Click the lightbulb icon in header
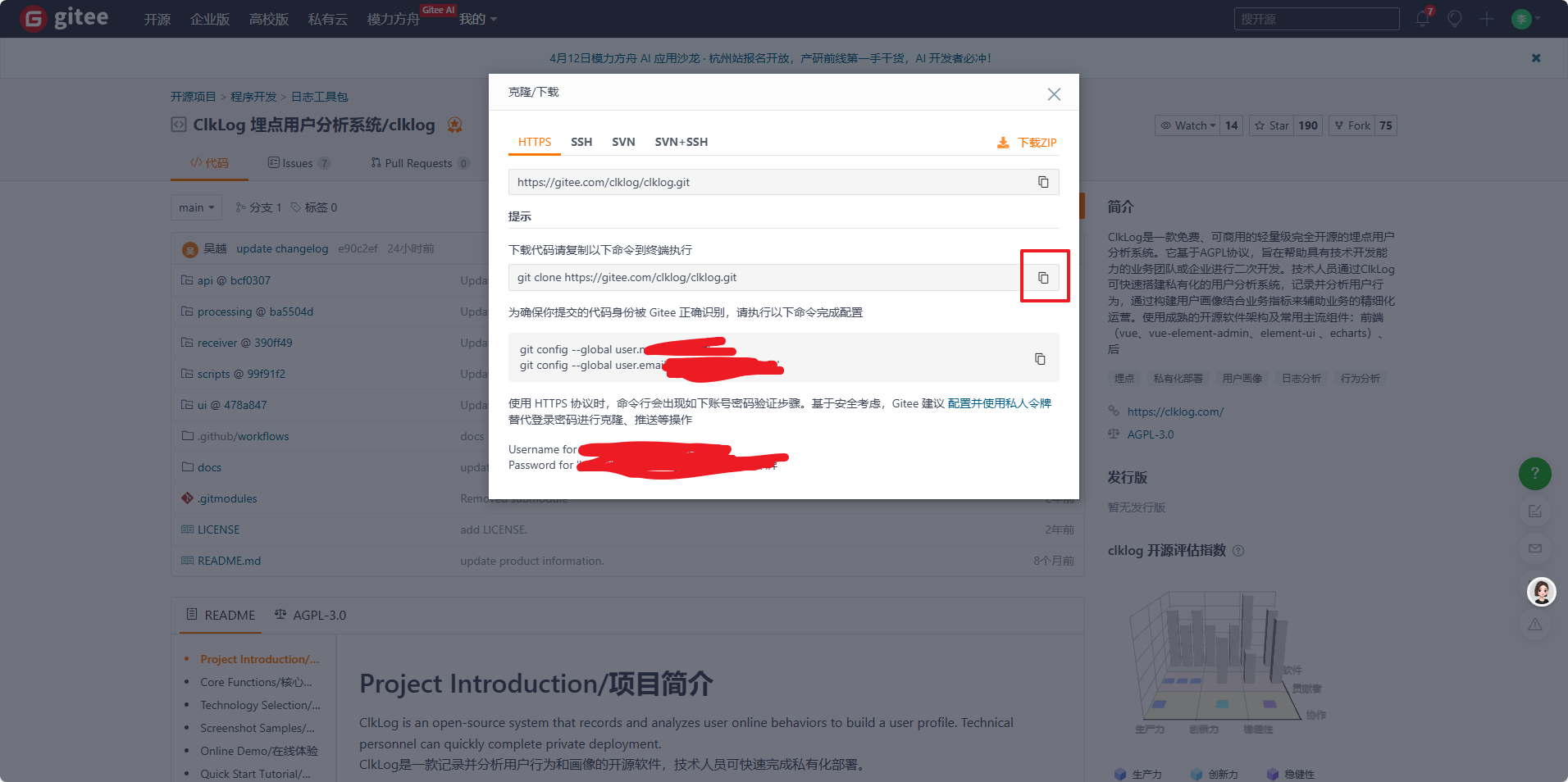This screenshot has width=1568, height=782. (1455, 19)
